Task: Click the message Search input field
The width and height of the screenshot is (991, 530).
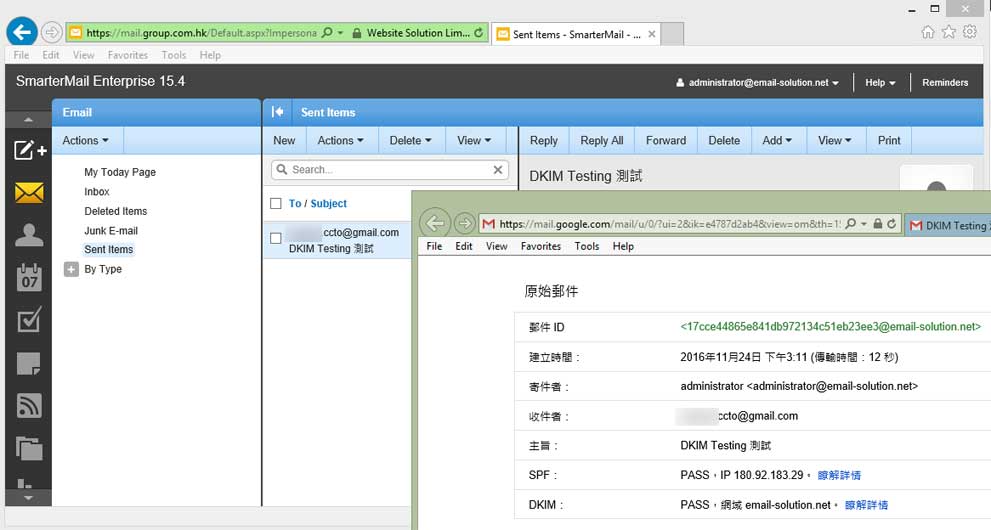Action: coord(390,169)
